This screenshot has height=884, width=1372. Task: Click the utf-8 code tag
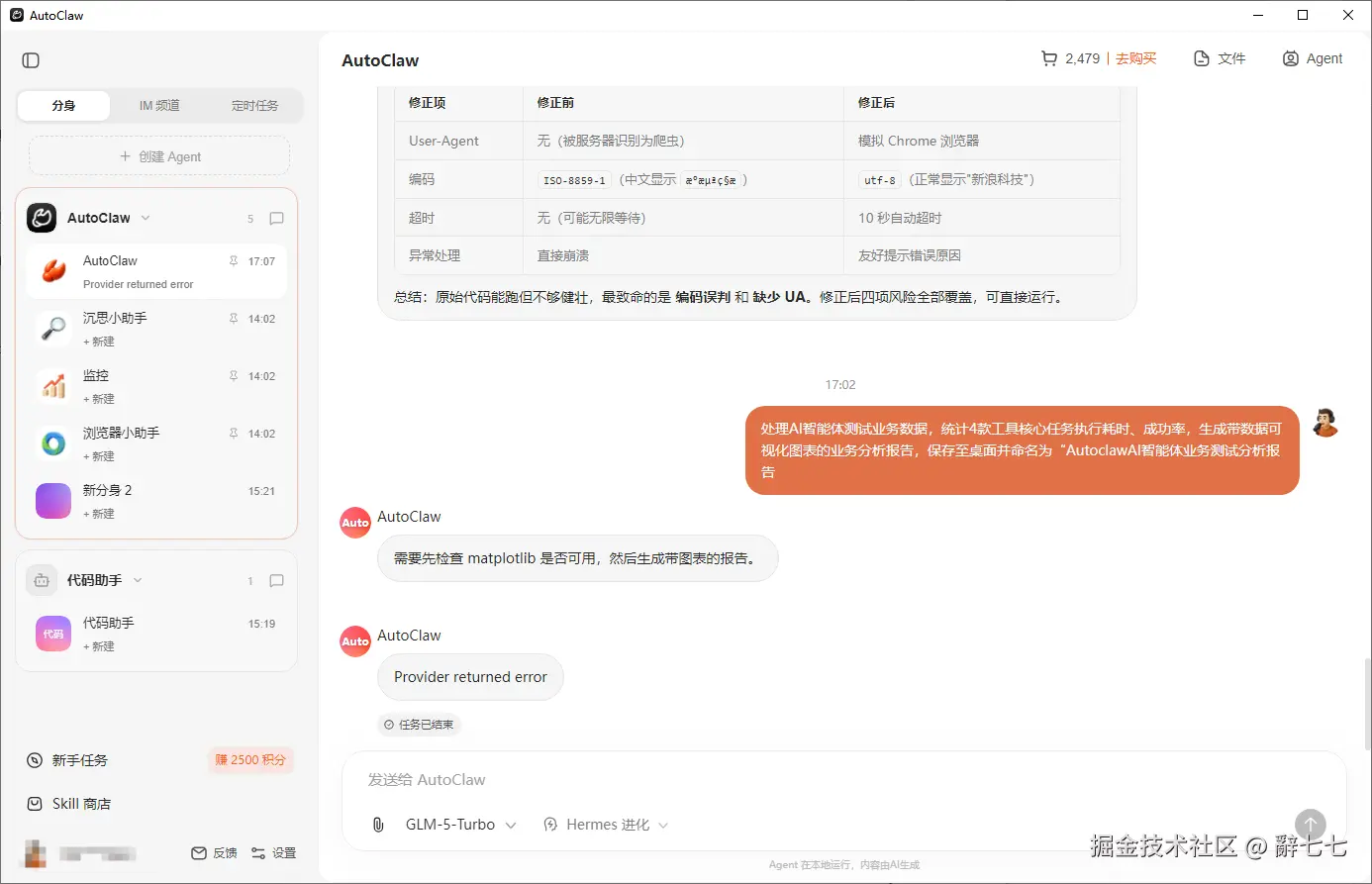pos(879,180)
